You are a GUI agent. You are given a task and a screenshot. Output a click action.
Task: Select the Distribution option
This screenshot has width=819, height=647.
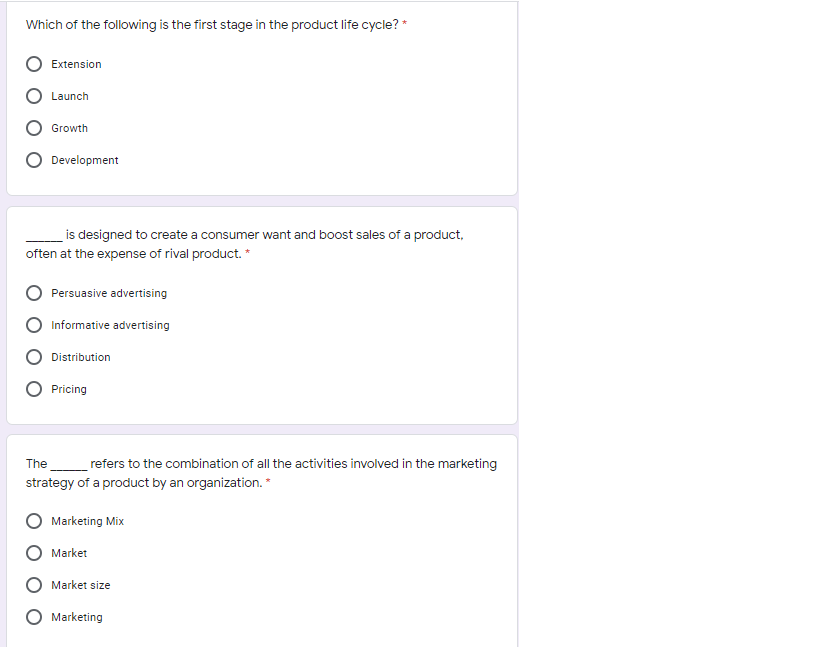pyautogui.click(x=33, y=356)
